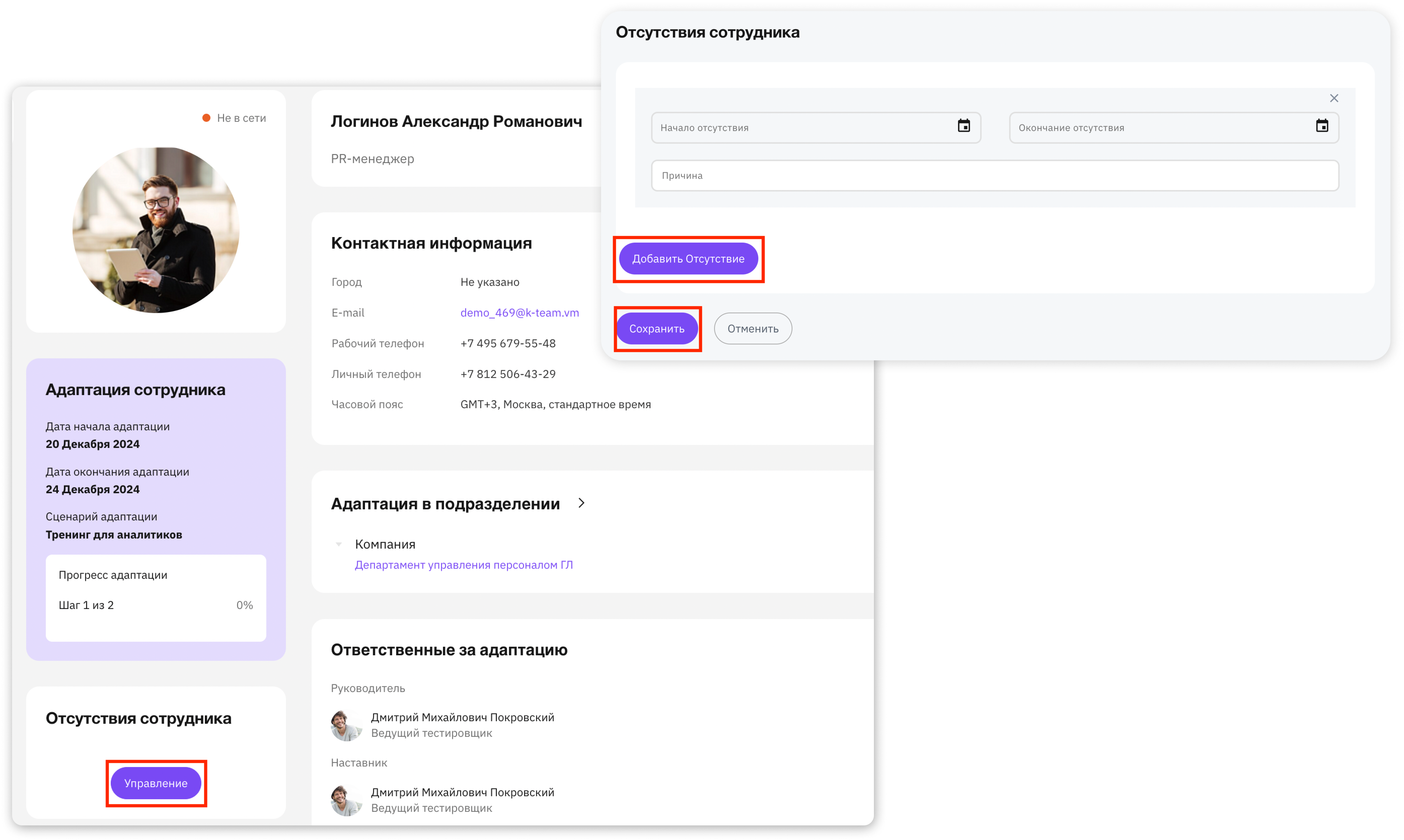Click the Адаптация в подразделении heading
Viewport: 1404px width, 840px height.
(x=445, y=503)
